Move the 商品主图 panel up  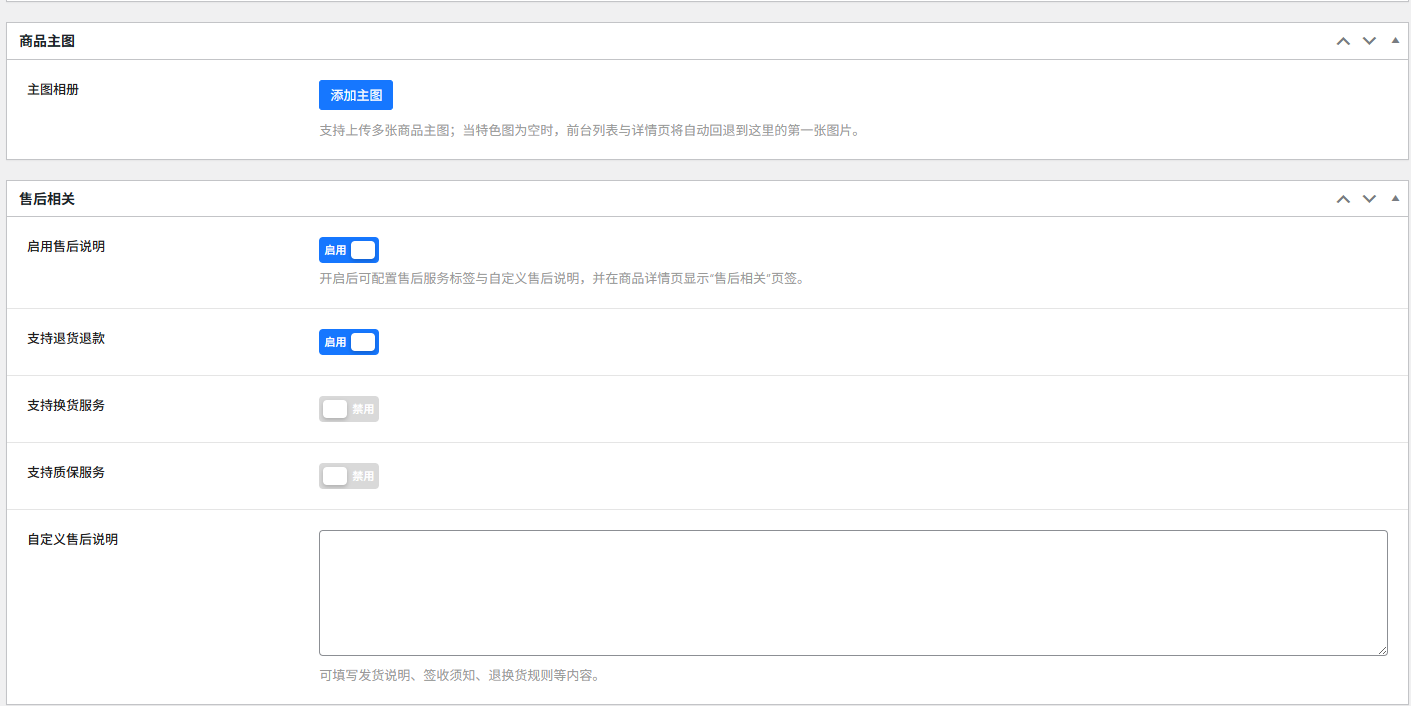pyautogui.click(x=1343, y=41)
